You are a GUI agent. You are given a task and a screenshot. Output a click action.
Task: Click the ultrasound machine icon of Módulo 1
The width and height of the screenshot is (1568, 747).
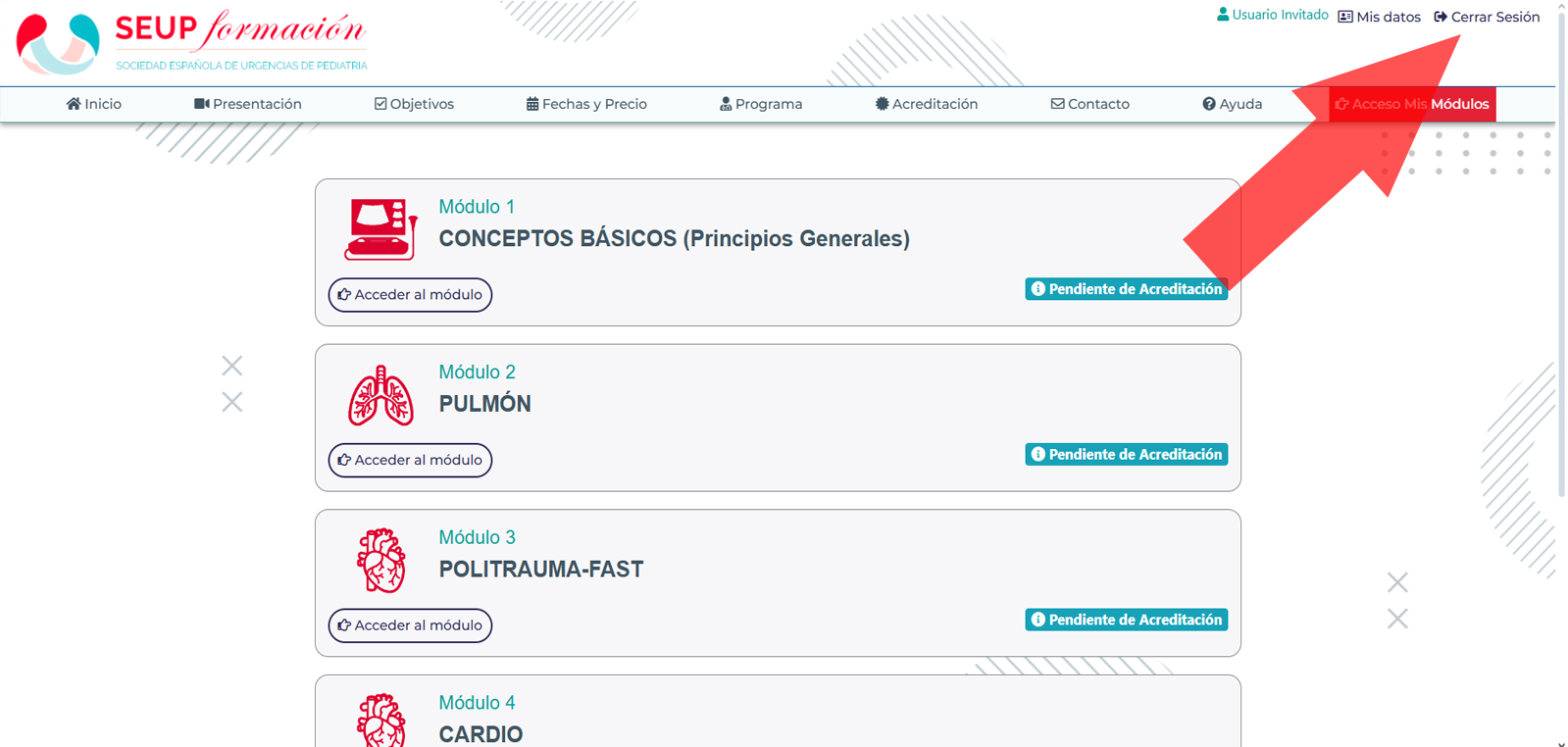[x=380, y=228]
